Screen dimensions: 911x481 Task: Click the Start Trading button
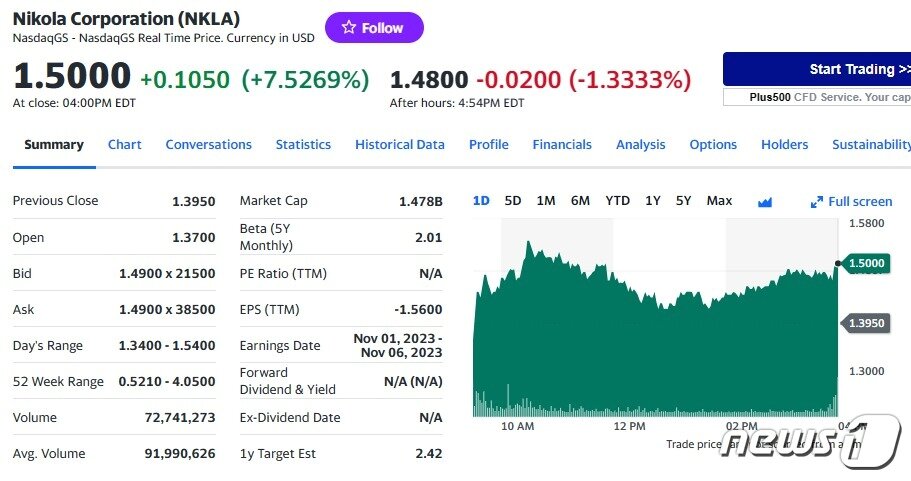(817, 69)
